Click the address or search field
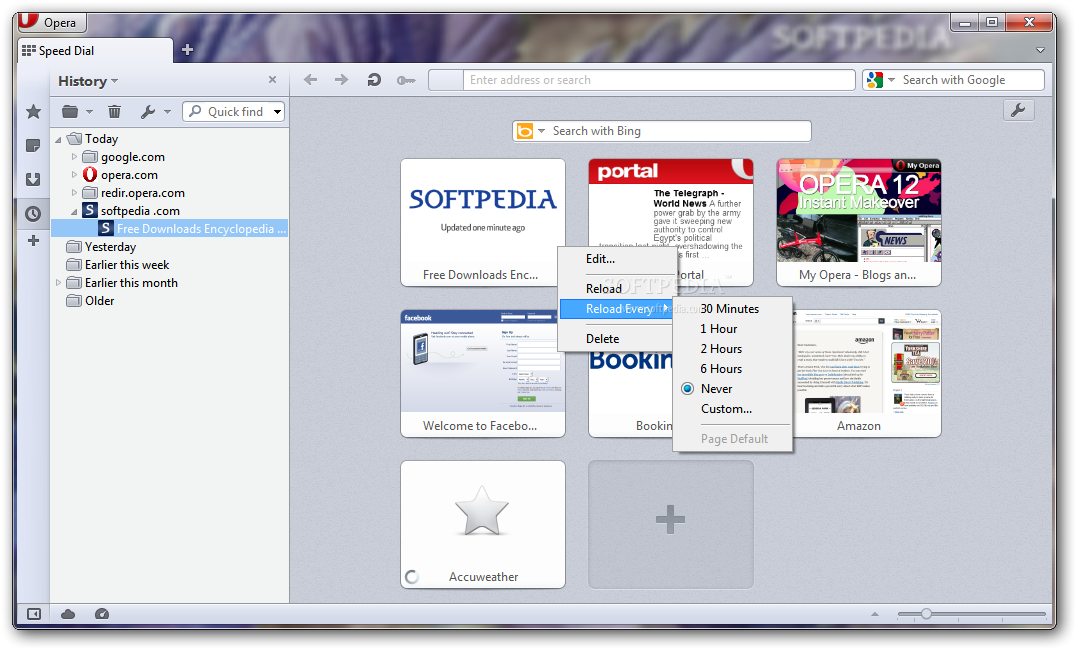 click(x=659, y=80)
